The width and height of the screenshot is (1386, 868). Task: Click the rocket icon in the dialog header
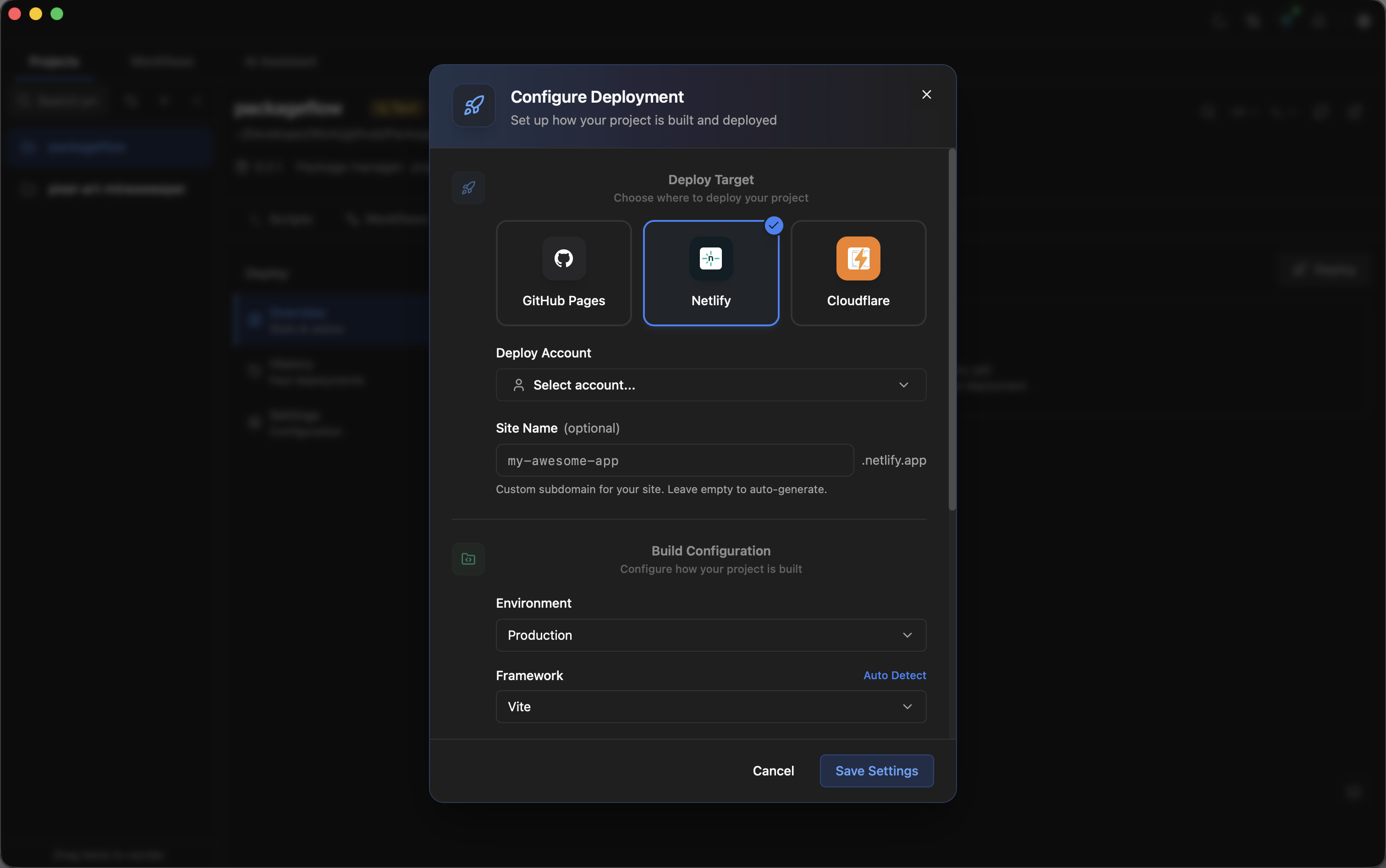[x=473, y=105]
